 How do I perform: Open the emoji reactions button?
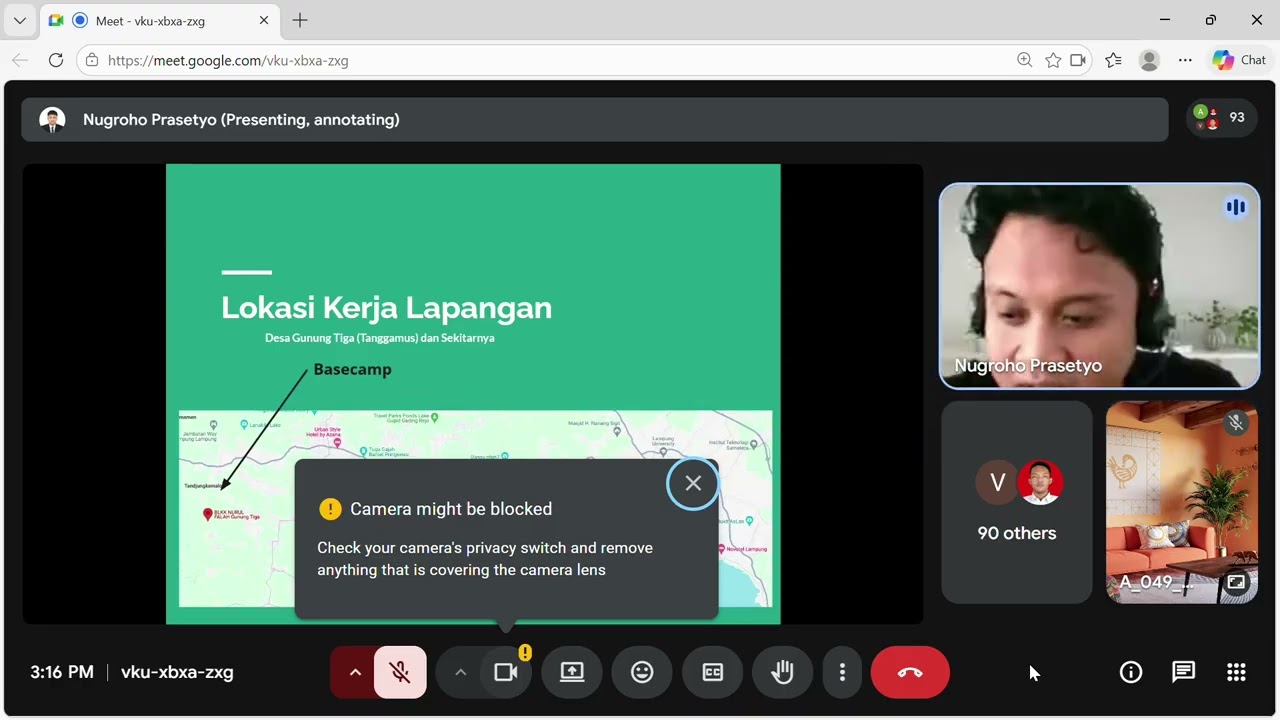pyautogui.click(x=642, y=672)
